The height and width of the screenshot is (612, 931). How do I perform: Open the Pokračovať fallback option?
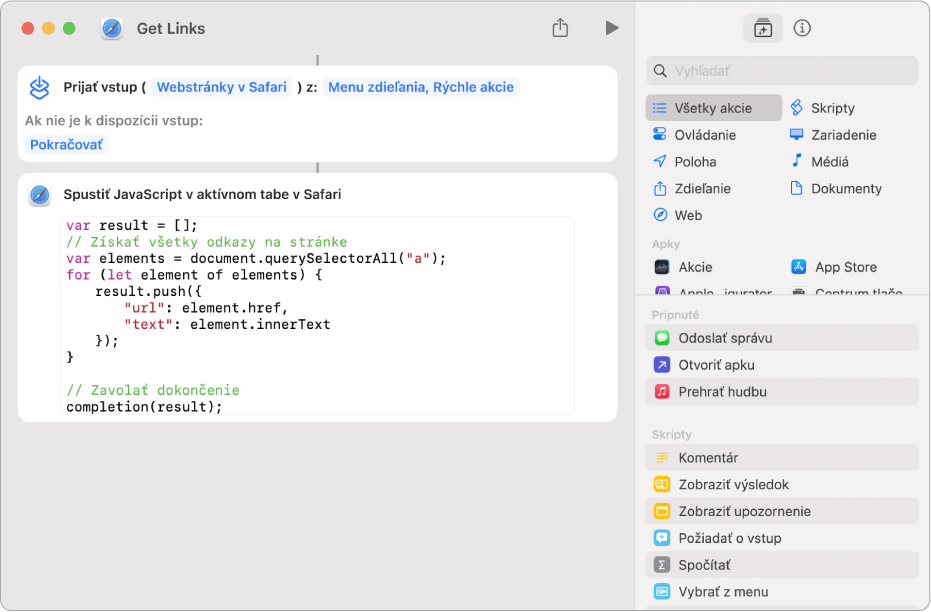(x=67, y=144)
